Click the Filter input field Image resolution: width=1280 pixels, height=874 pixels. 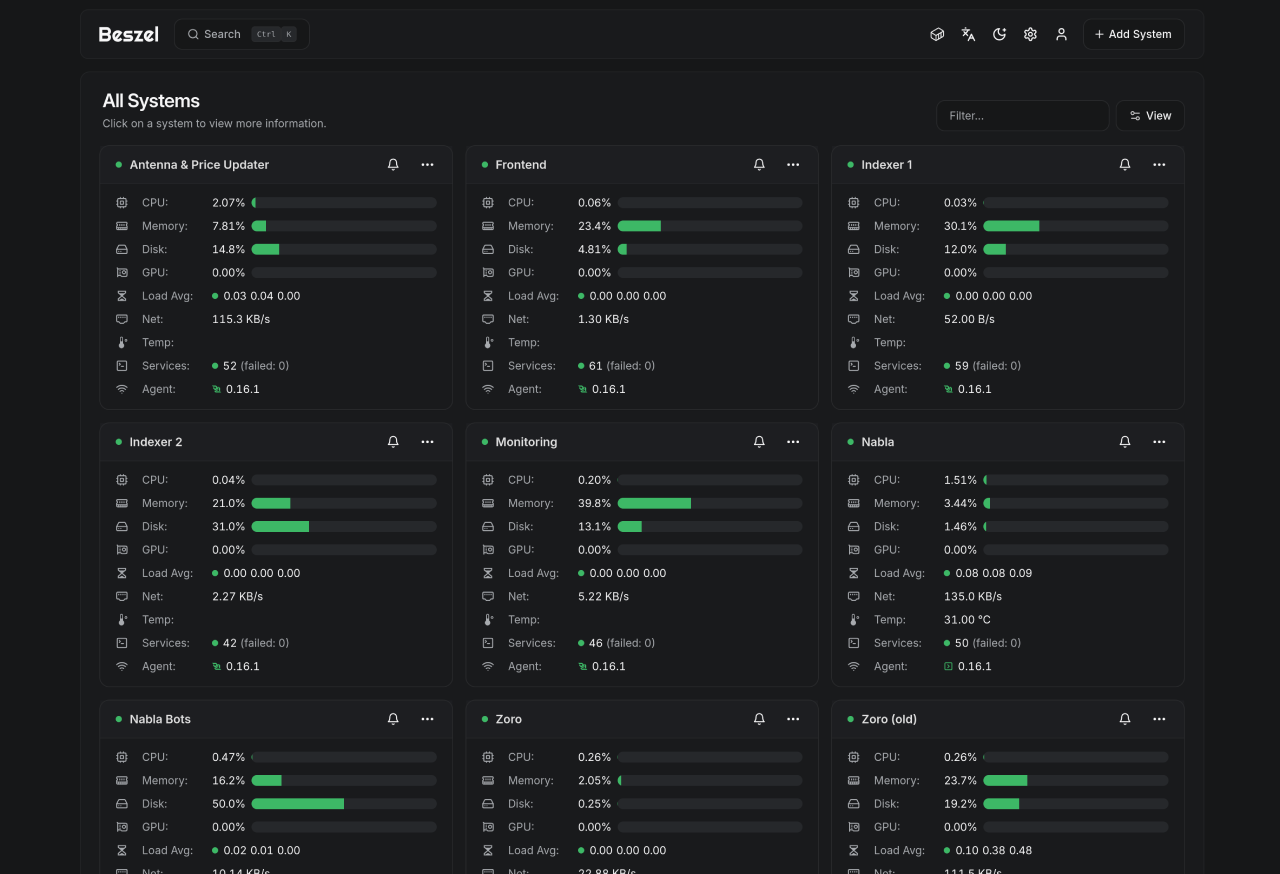point(1022,116)
